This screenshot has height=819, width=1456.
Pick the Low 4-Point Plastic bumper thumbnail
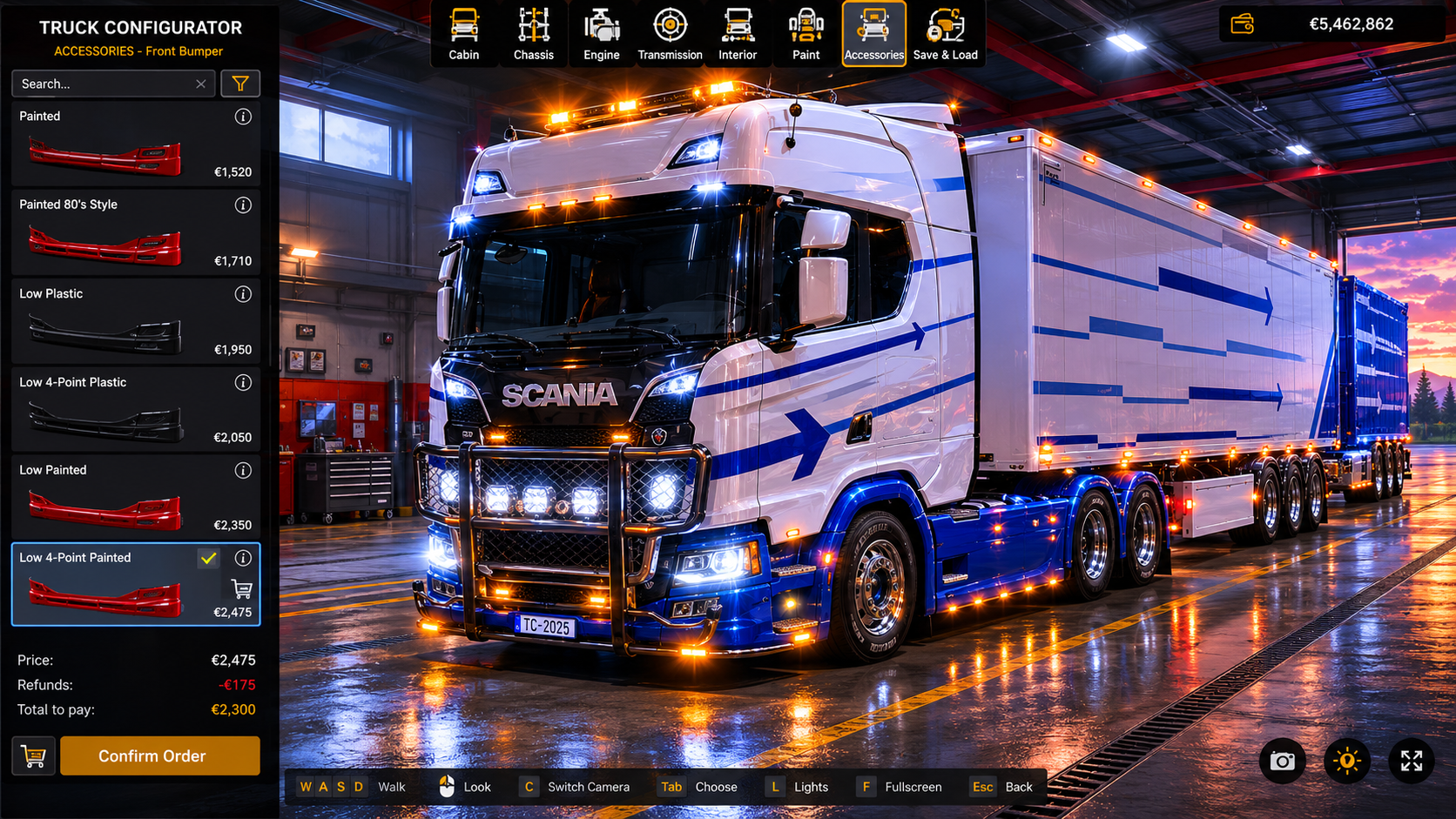pos(105,421)
